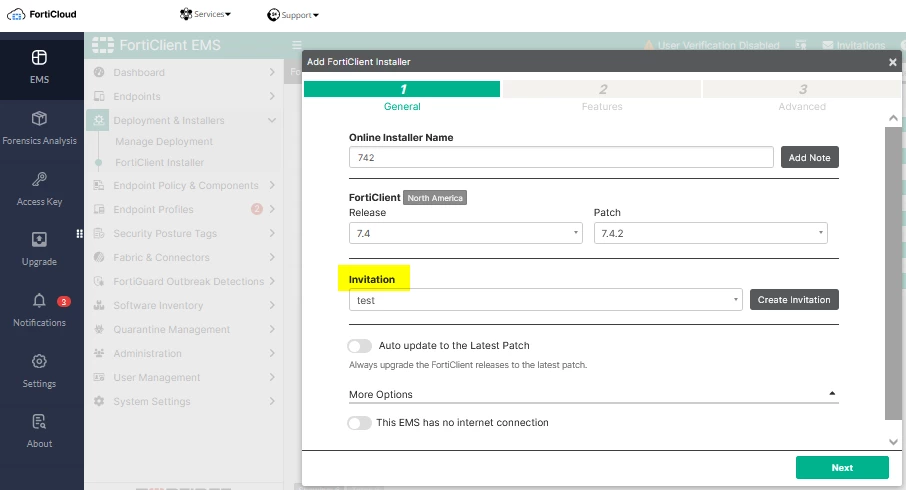Open the Support dropdown menu

[x=293, y=15]
